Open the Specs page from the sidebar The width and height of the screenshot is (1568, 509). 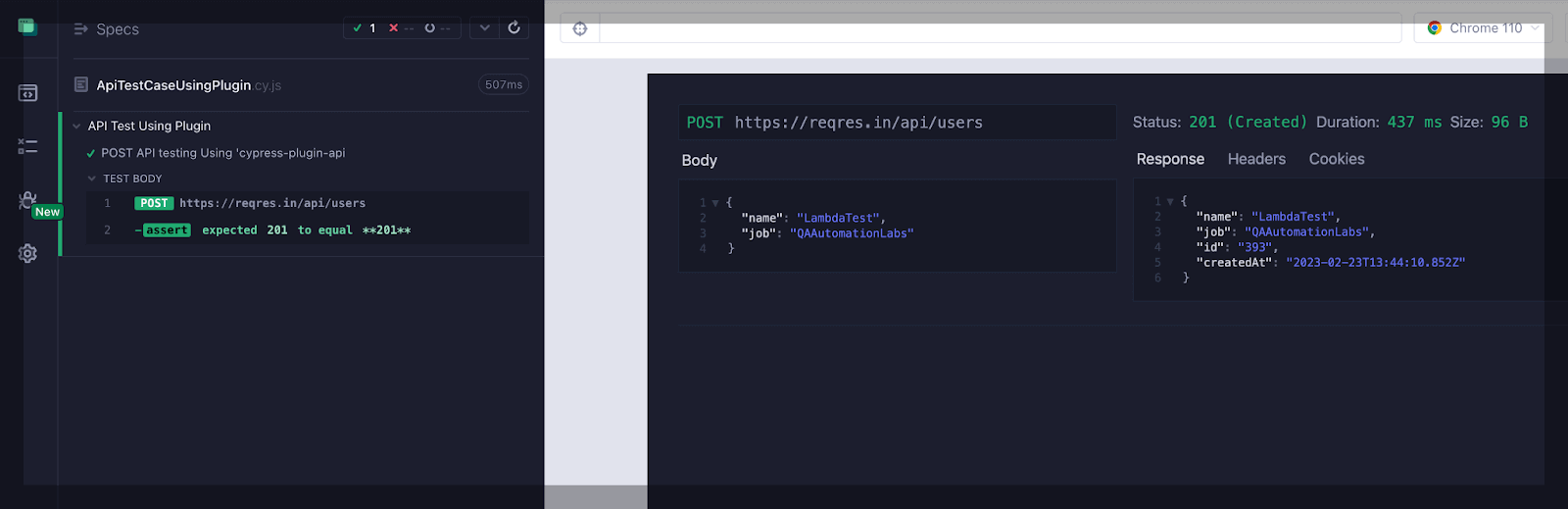click(x=27, y=93)
